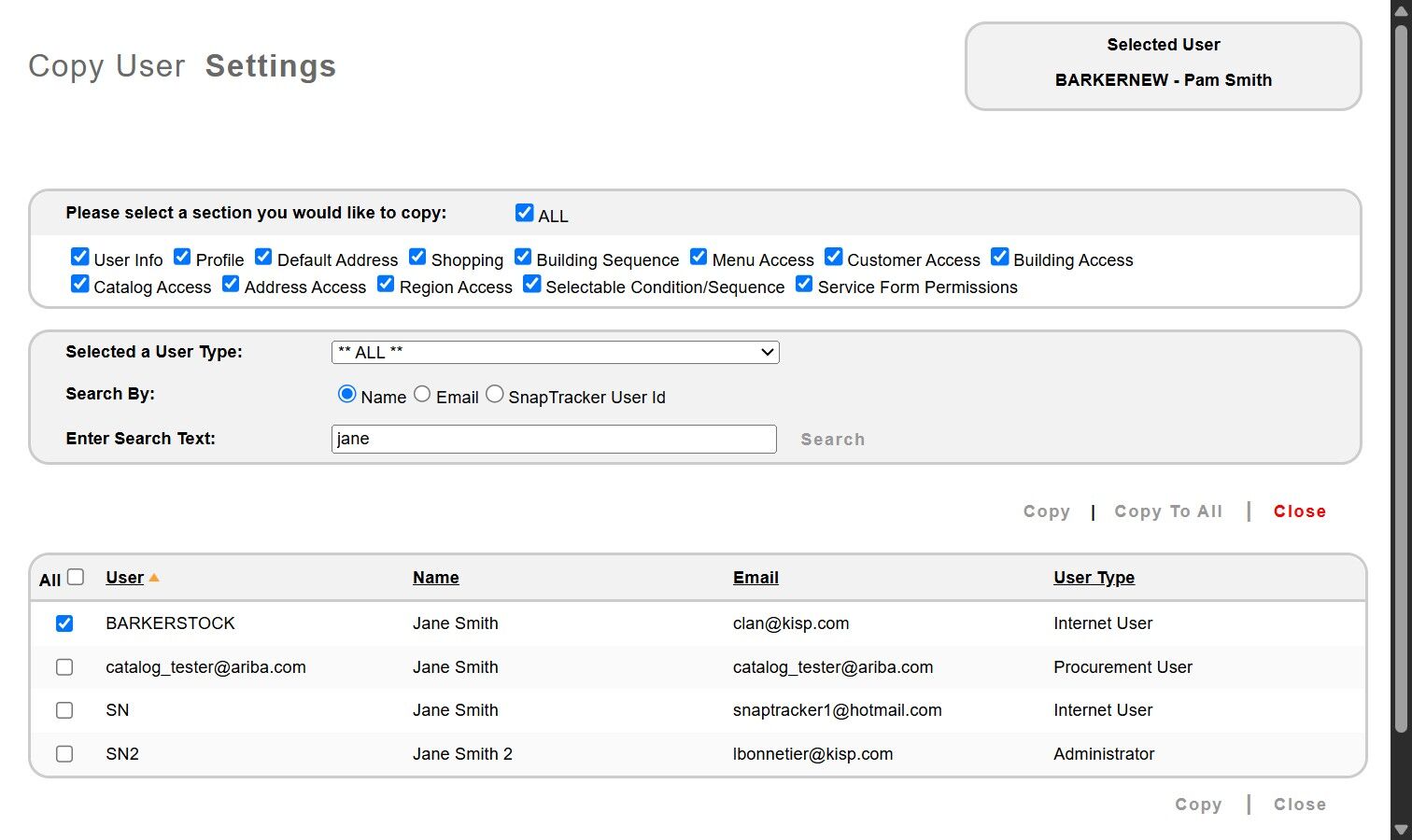The height and width of the screenshot is (840, 1412).
Task: Uncheck Service Form Permissions
Action: click(x=804, y=285)
